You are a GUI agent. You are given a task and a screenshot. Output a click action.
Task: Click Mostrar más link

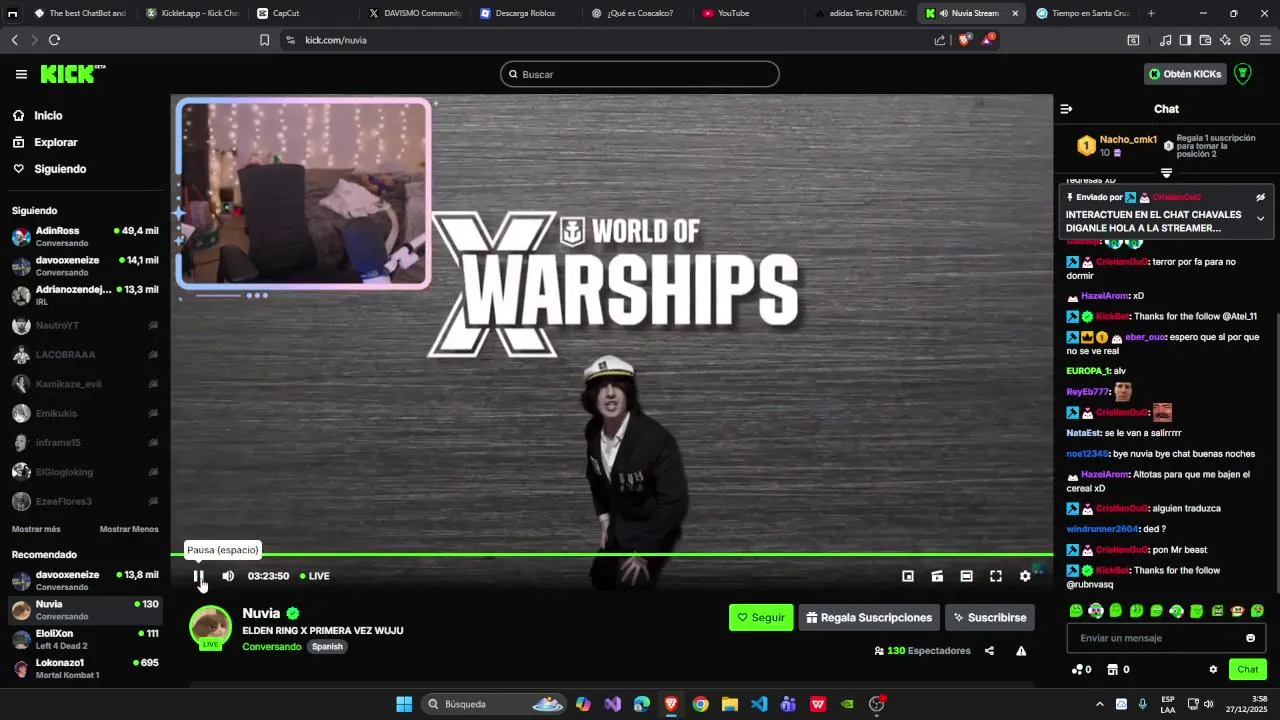coord(36,529)
